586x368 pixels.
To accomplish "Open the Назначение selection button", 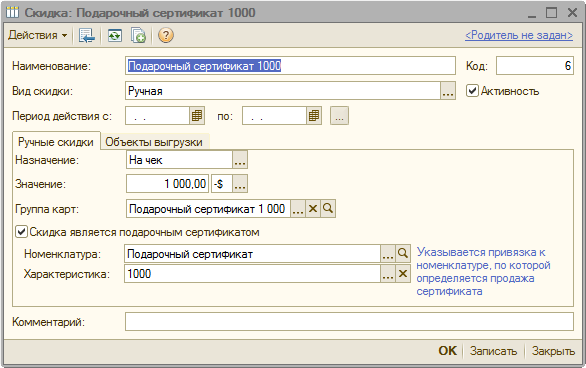I will point(240,160).
